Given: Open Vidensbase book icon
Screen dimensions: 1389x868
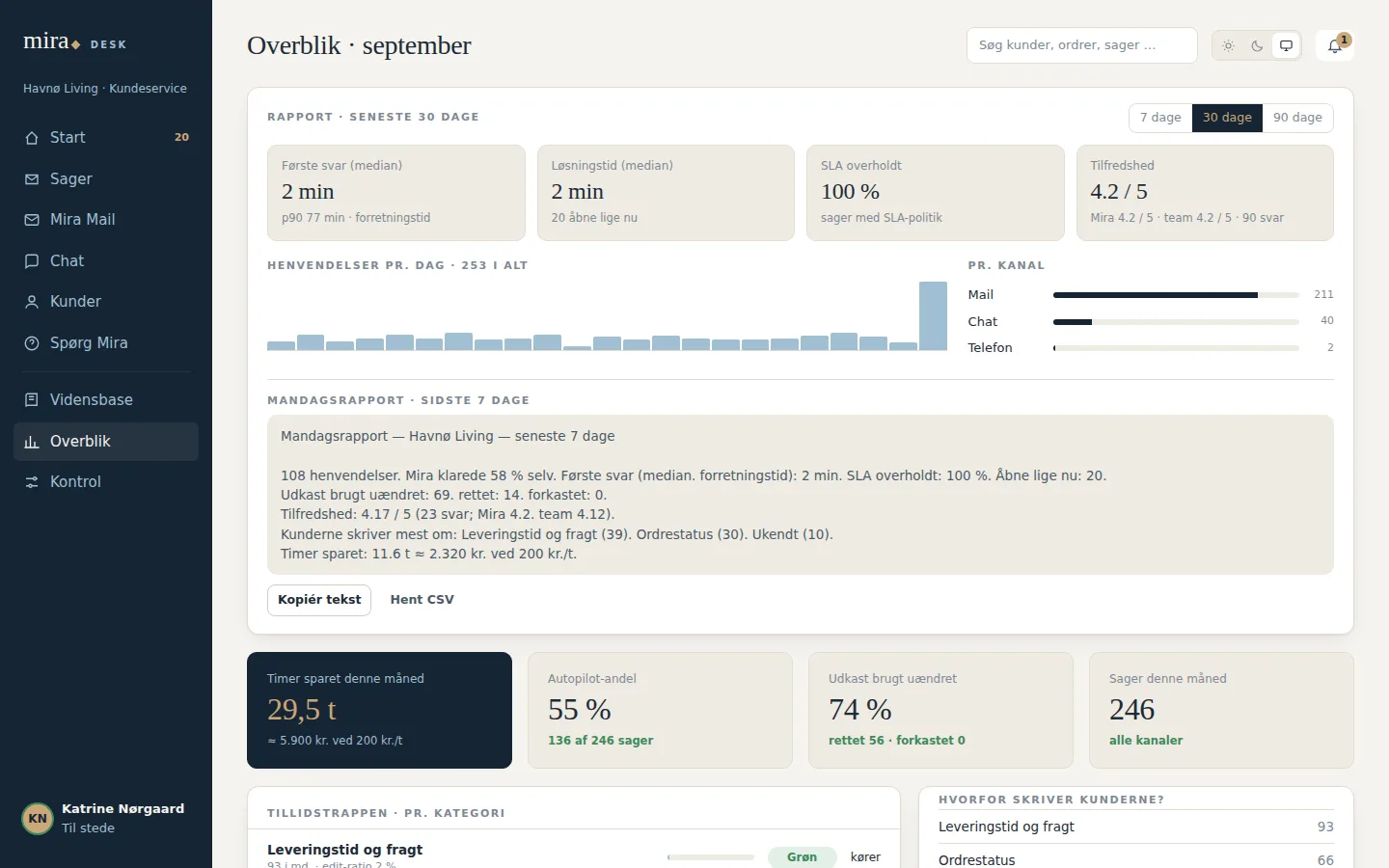Looking at the screenshot, I should pyautogui.click(x=32, y=400).
